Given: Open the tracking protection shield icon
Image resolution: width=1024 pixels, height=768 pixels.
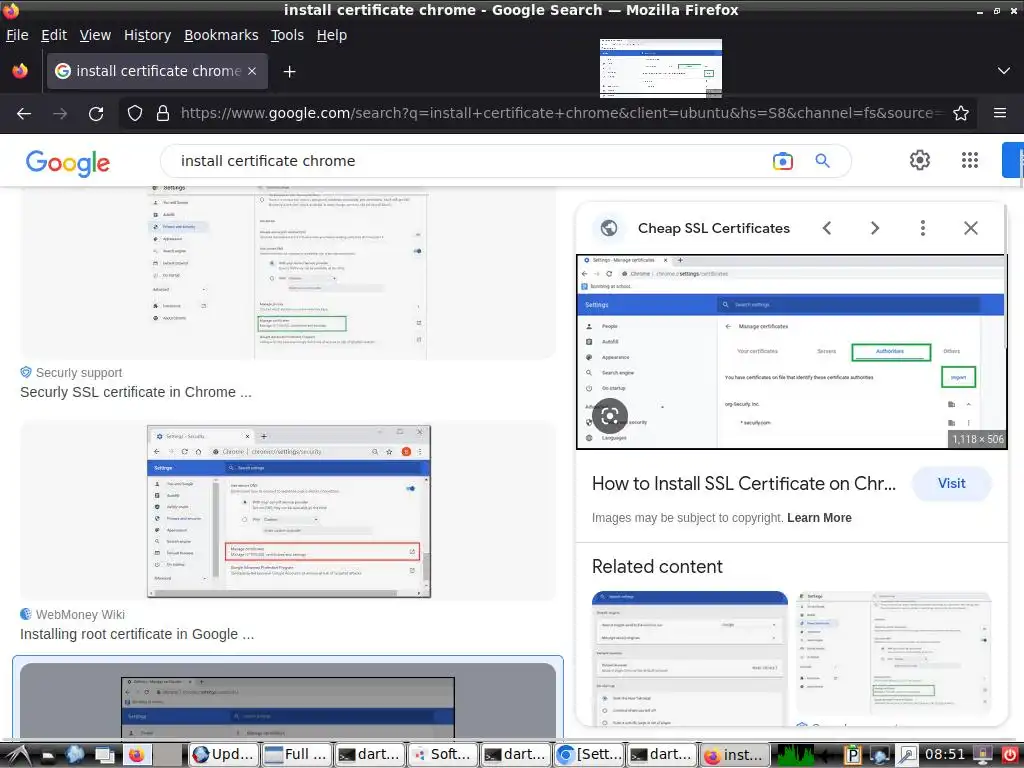Looking at the screenshot, I should pyautogui.click(x=135, y=114).
